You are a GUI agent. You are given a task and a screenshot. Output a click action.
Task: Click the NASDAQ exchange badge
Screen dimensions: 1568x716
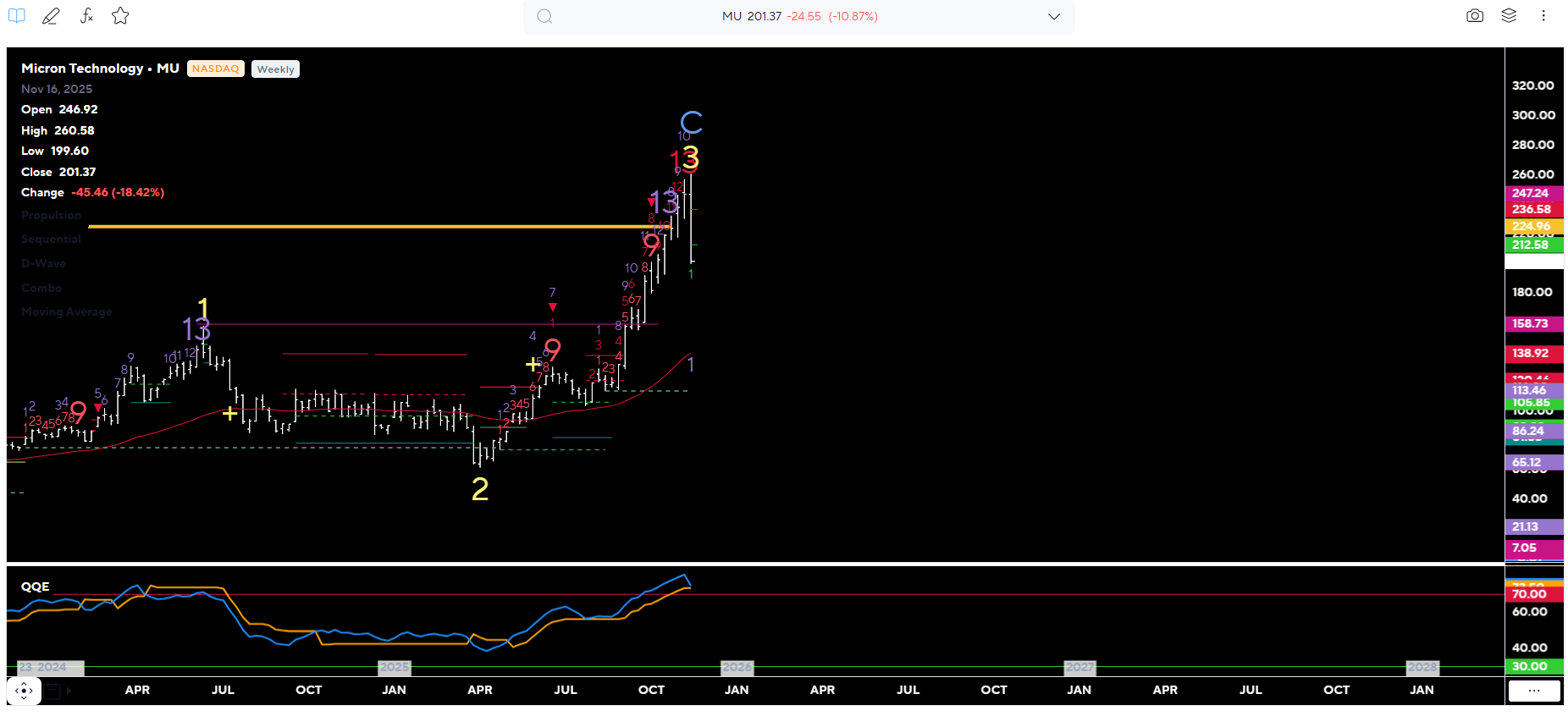pyautogui.click(x=215, y=69)
